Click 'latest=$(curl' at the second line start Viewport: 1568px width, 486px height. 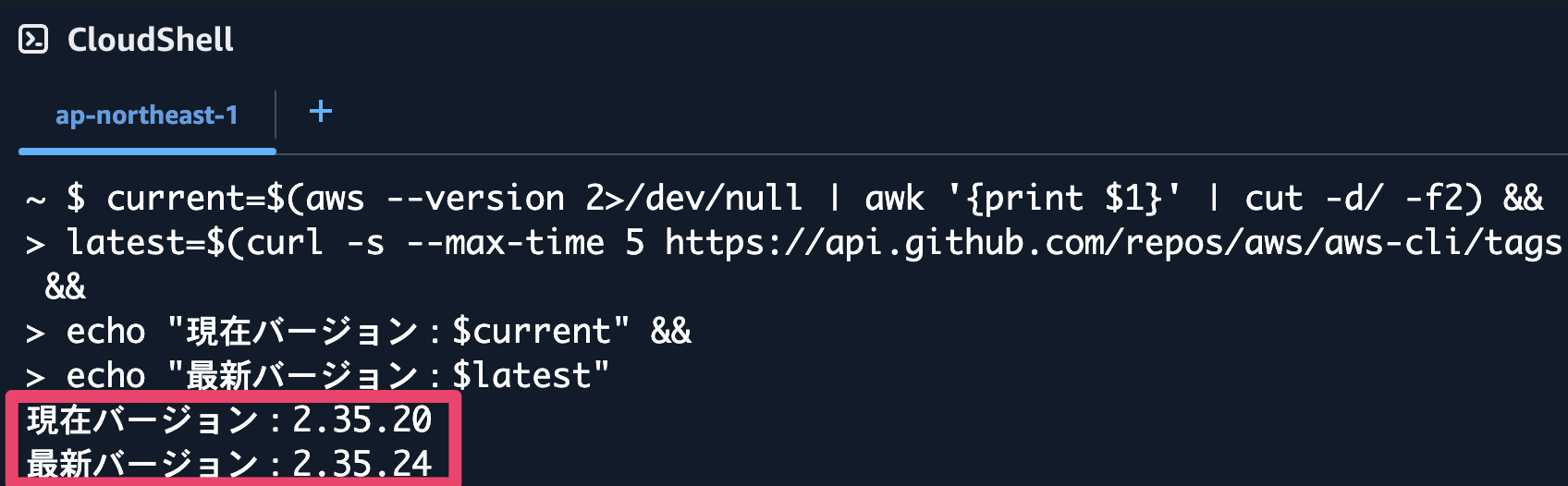195,243
